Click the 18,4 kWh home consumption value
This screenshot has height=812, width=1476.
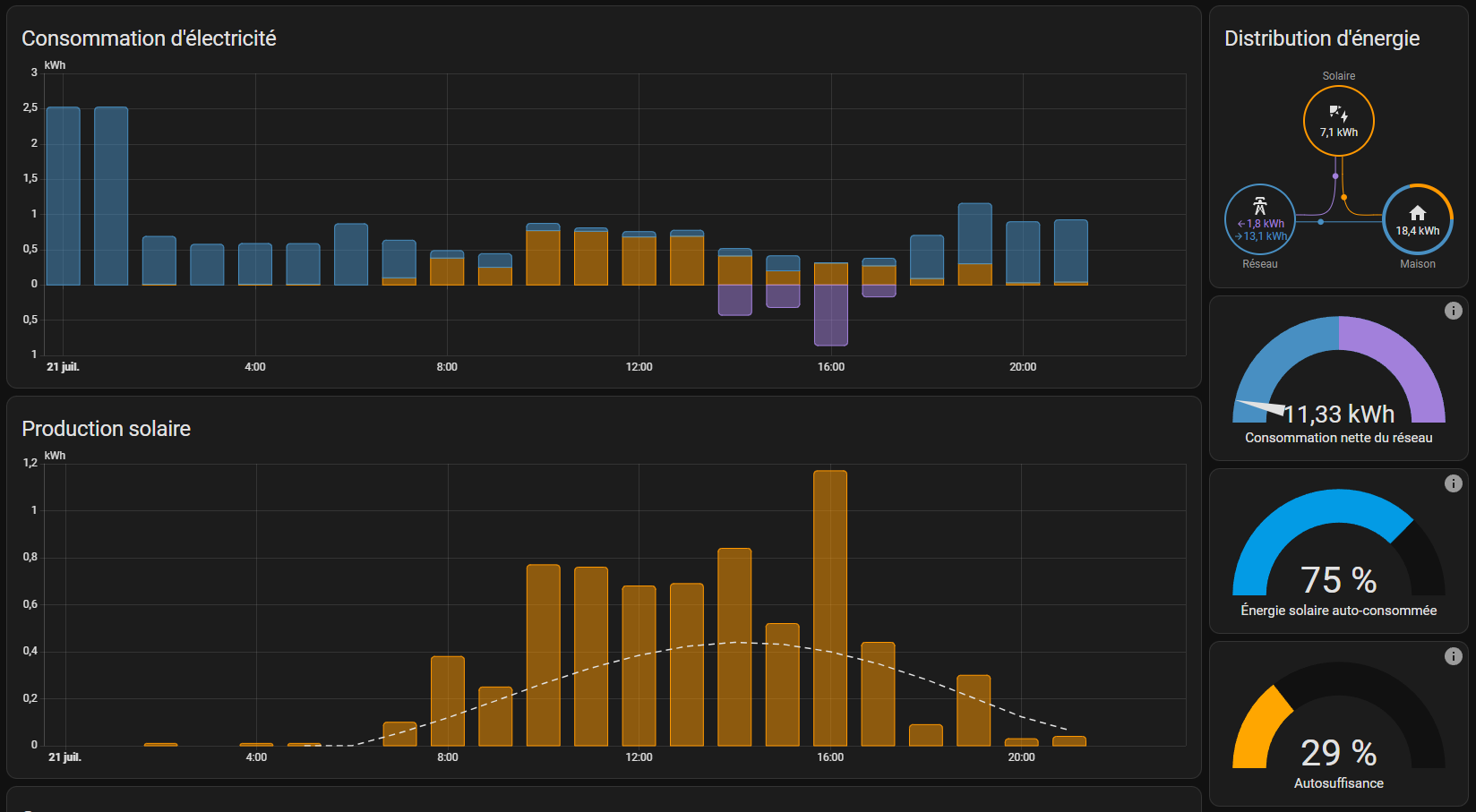click(x=1417, y=231)
